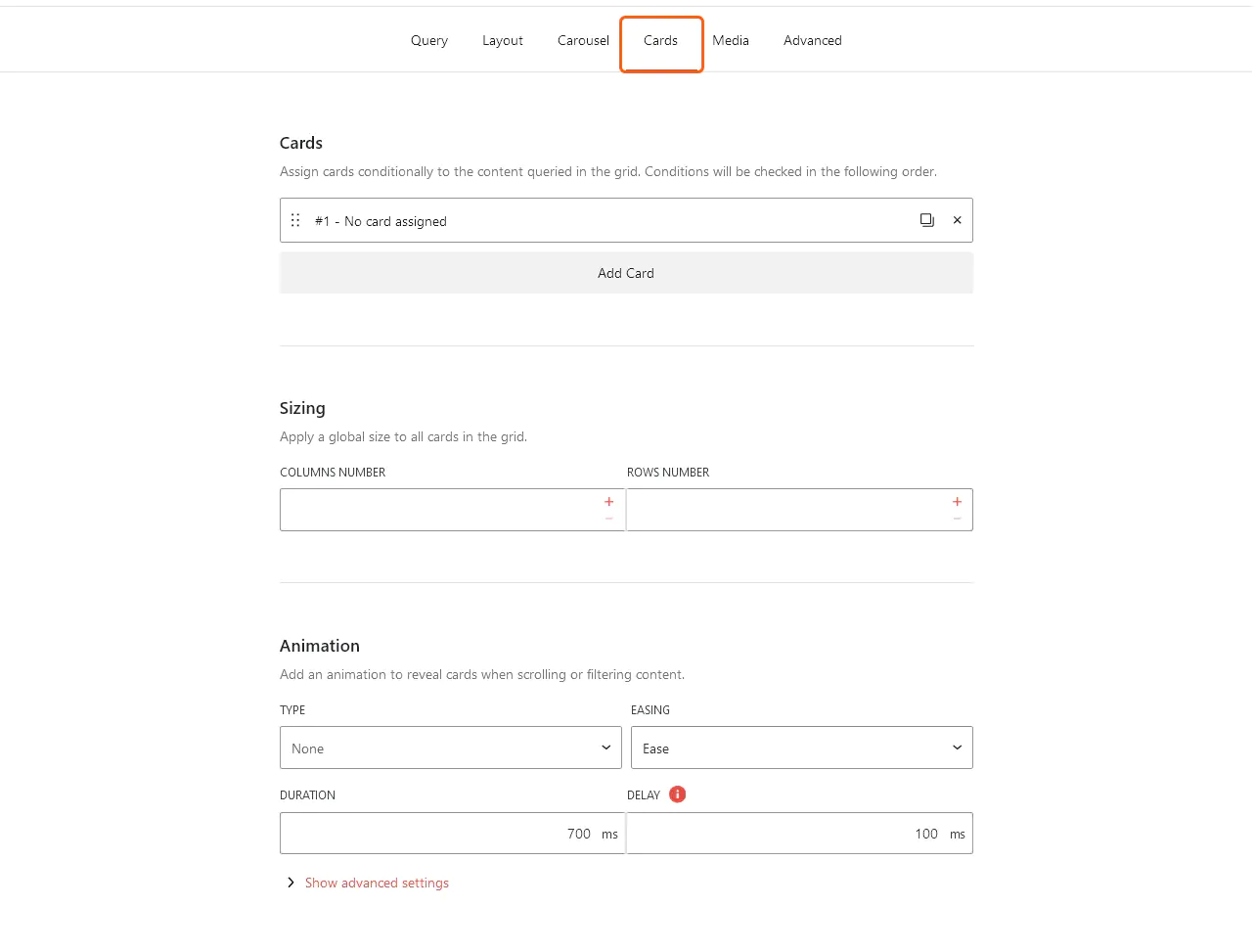Expand advanced settings via the chevron arrow
The height and width of the screenshot is (952, 1255).
pyautogui.click(x=290, y=882)
